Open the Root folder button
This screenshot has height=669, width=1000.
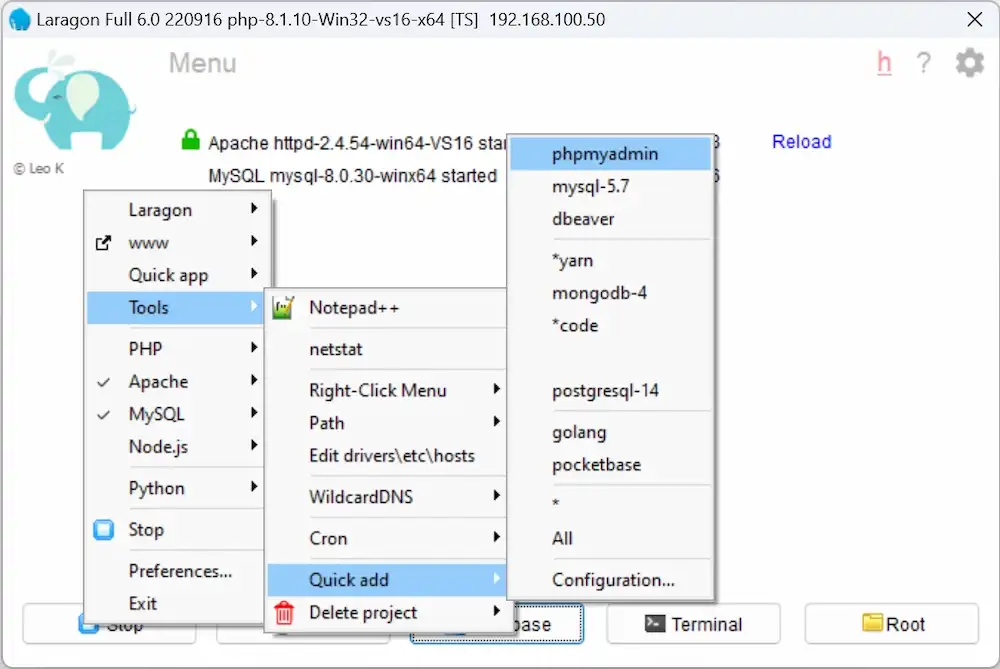click(x=892, y=624)
